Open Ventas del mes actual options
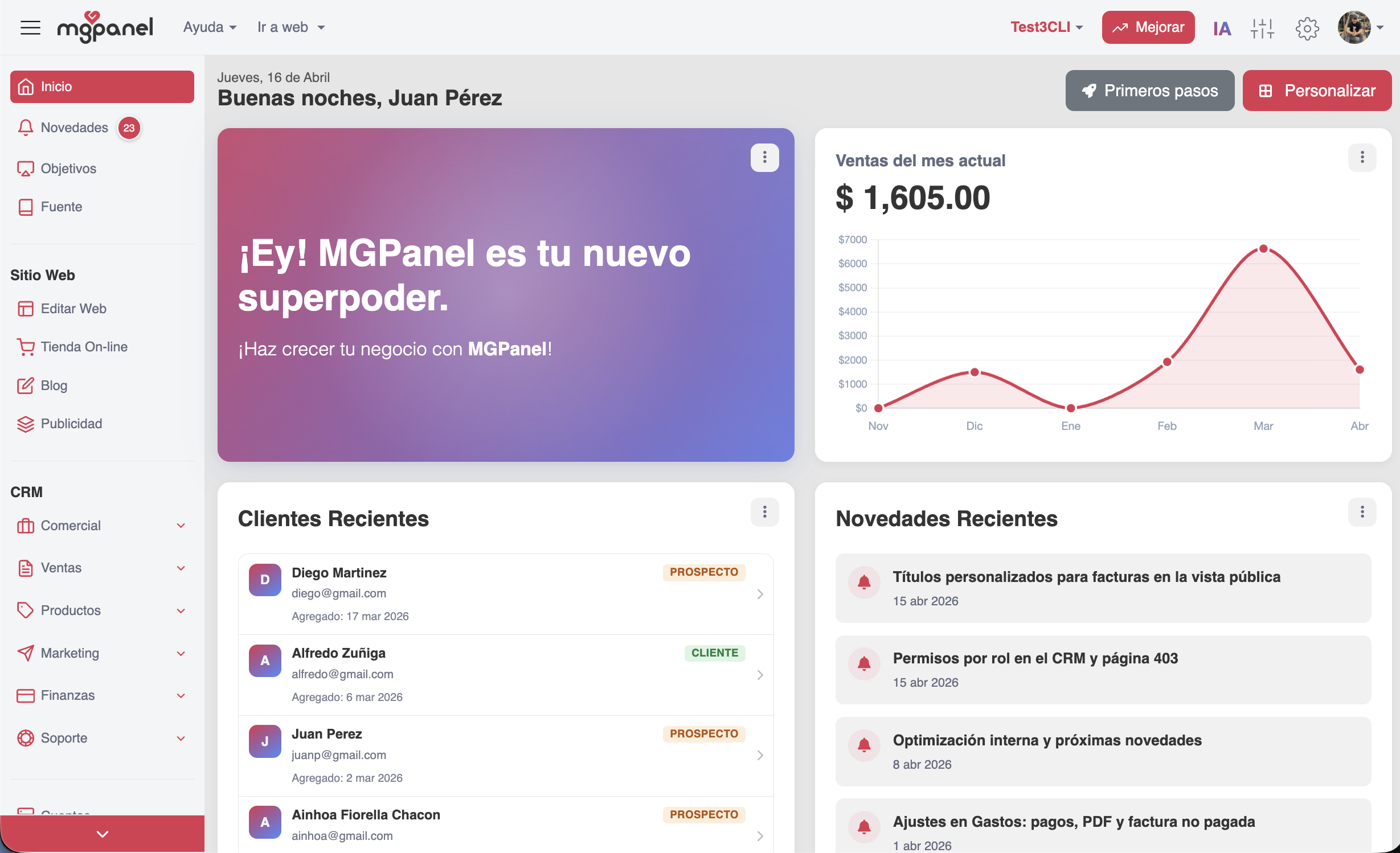 [1362, 157]
